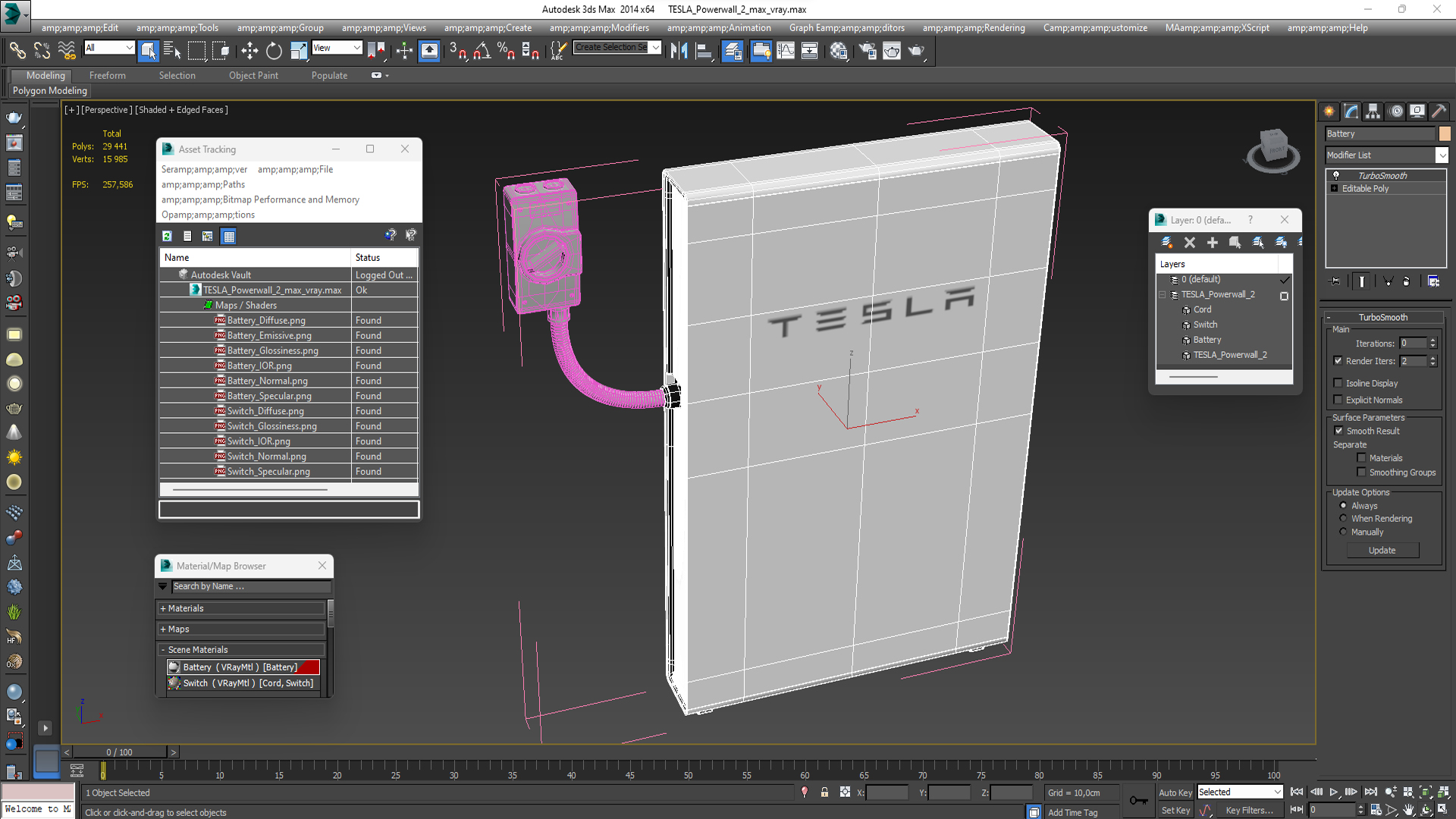Switch to the Freeform ribbon tab

(x=108, y=75)
